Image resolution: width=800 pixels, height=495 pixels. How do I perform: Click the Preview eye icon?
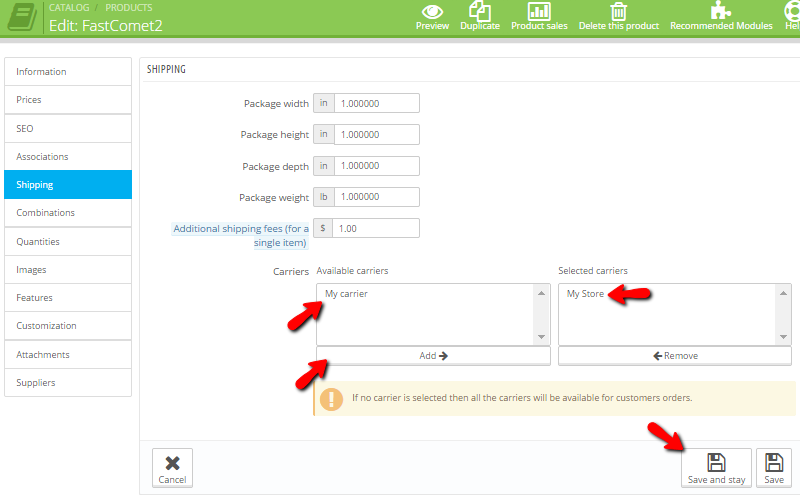coord(432,11)
